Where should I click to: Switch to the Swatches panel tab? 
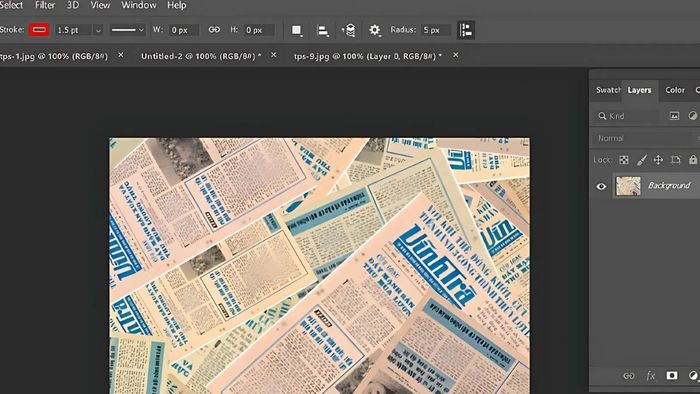point(608,90)
